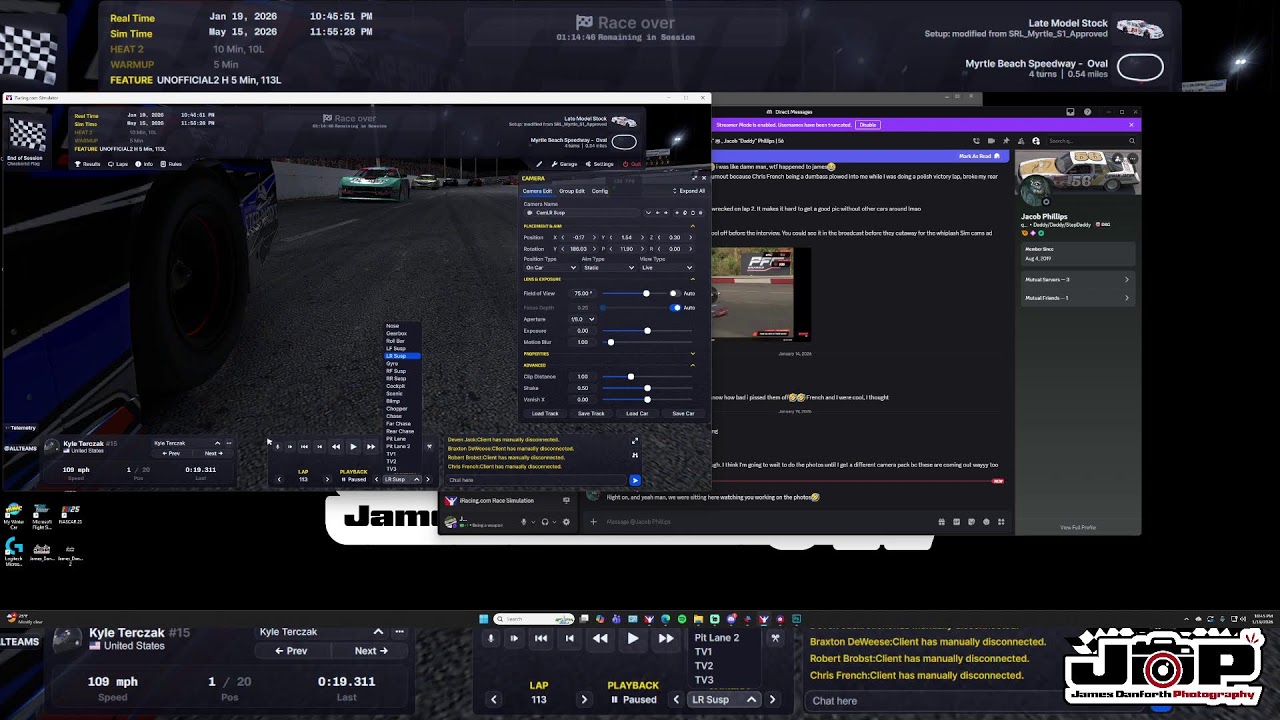This screenshot has width=1280, height=720.
Task: Open emoji picker in Discord message bar
Action: point(986,522)
